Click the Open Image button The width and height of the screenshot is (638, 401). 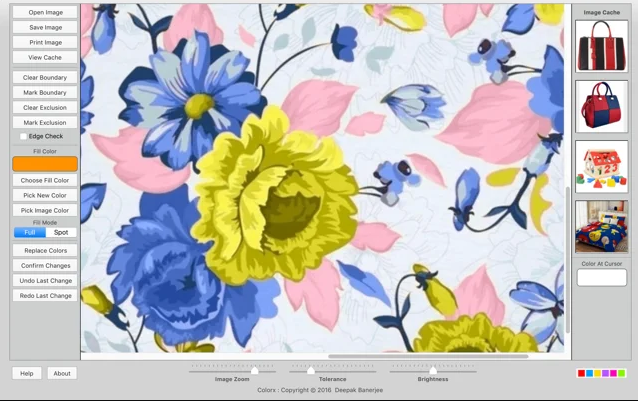click(x=45, y=12)
